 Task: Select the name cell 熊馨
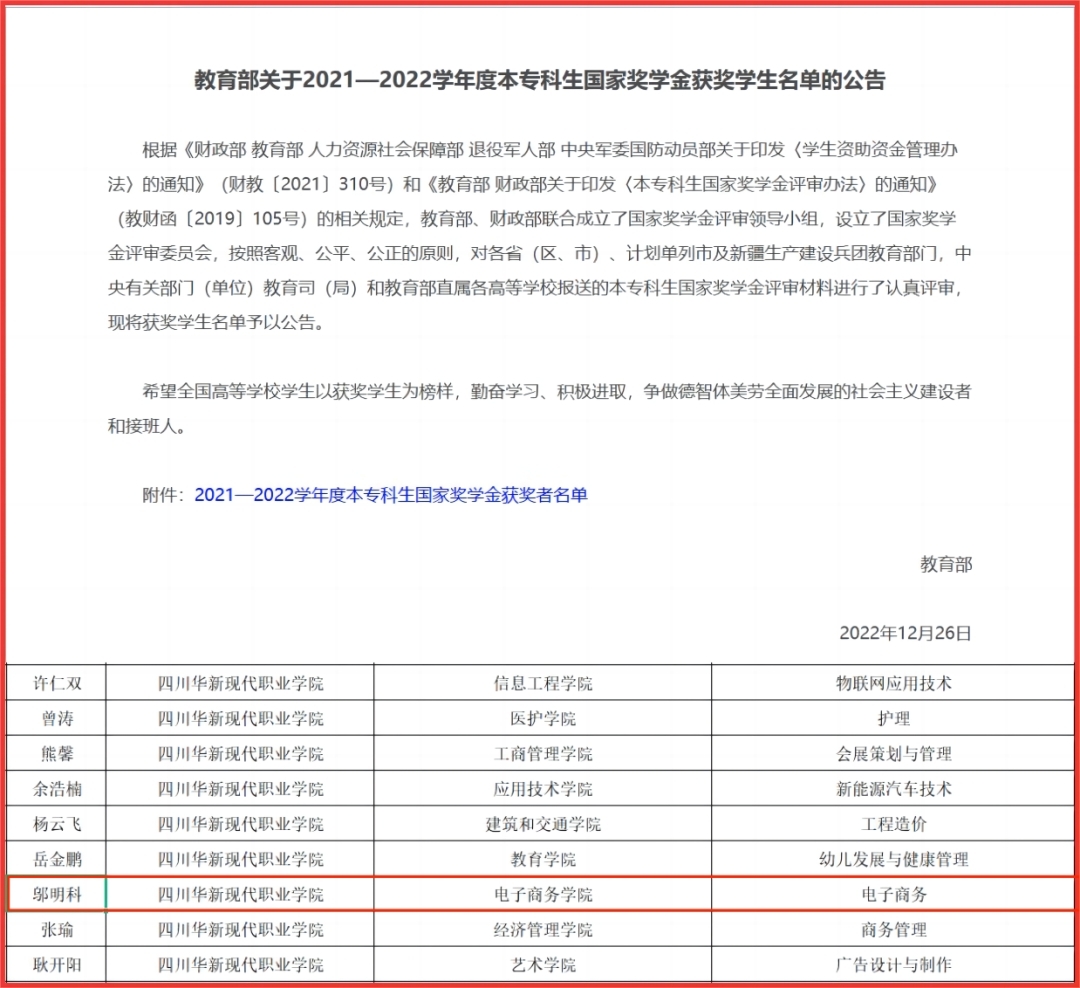(x=57, y=754)
